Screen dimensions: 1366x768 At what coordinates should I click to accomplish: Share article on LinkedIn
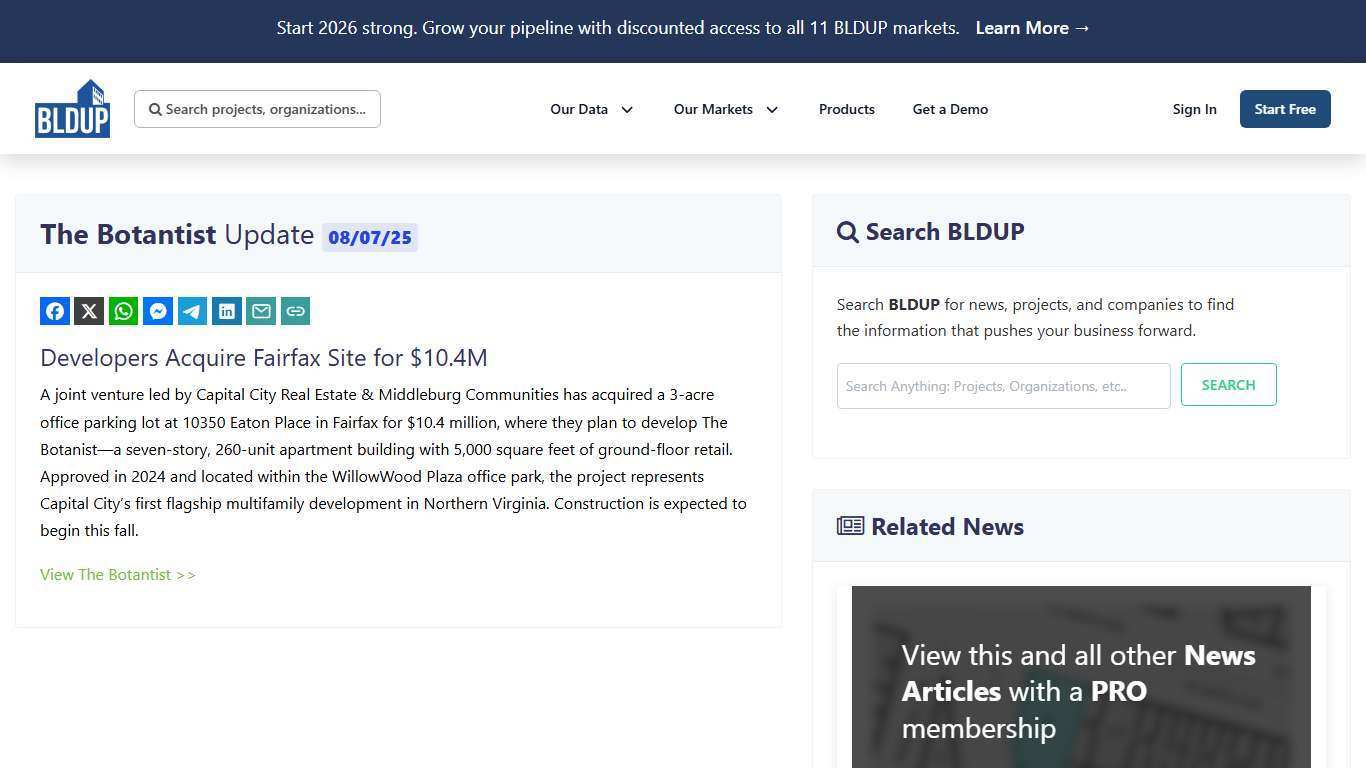tap(227, 311)
